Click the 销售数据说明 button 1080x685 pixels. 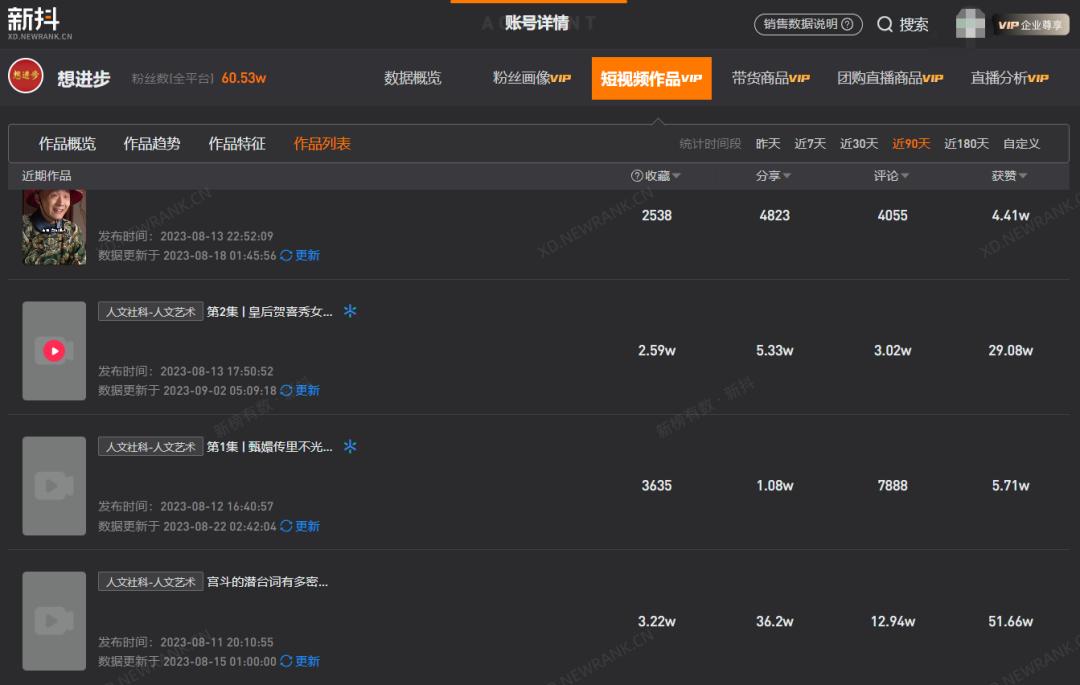tap(808, 24)
